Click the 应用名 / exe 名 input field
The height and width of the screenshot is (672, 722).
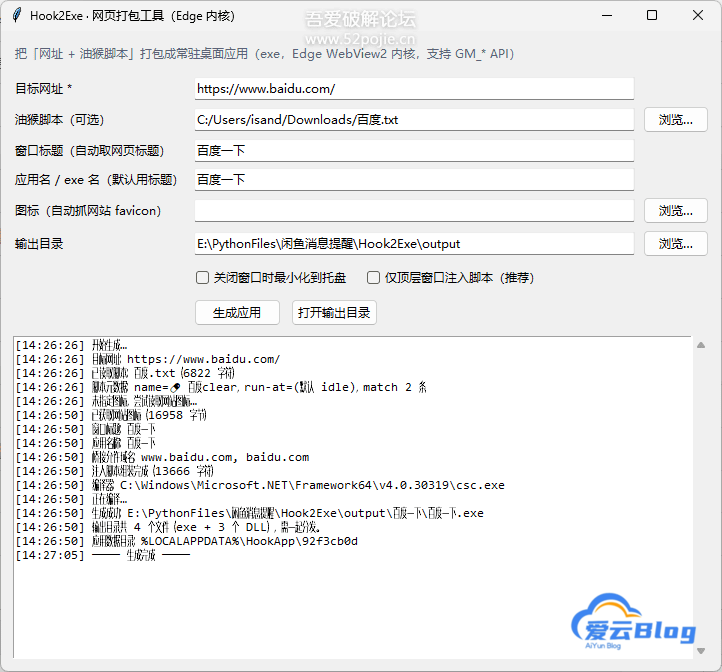414,180
